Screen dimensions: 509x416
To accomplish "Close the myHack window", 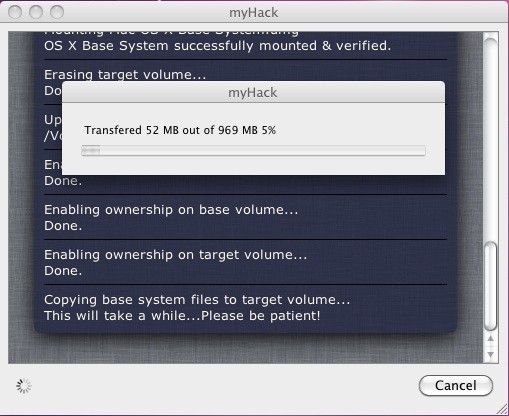I will (x=15, y=12).
